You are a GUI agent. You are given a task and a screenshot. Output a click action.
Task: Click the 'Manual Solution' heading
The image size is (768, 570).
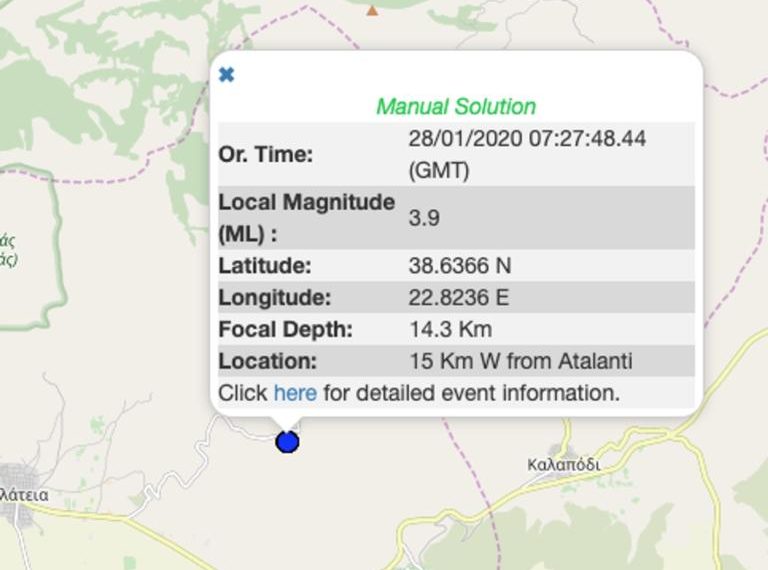pos(456,106)
